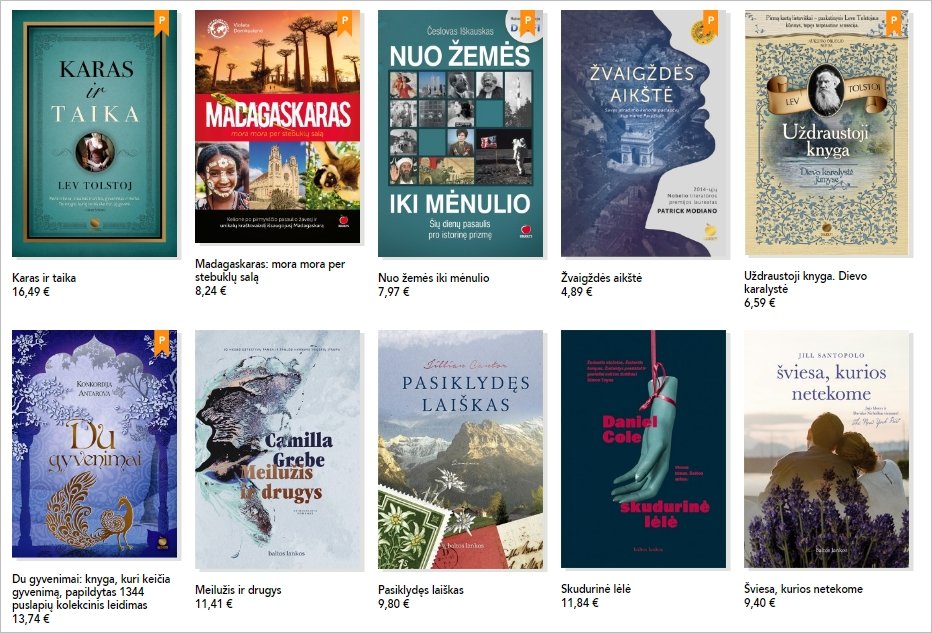
Task: Open the Žvaigždės aikštė cover thumbnail
Action: pyautogui.click(x=644, y=133)
